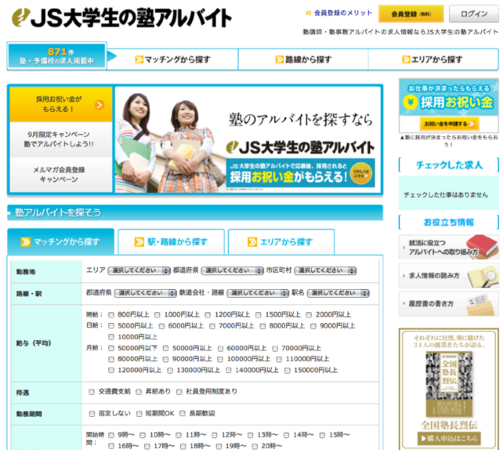Check 交通費支給 checkbox
This screenshot has width=503, height=450.
pyautogui.click(x=92, y=392)
